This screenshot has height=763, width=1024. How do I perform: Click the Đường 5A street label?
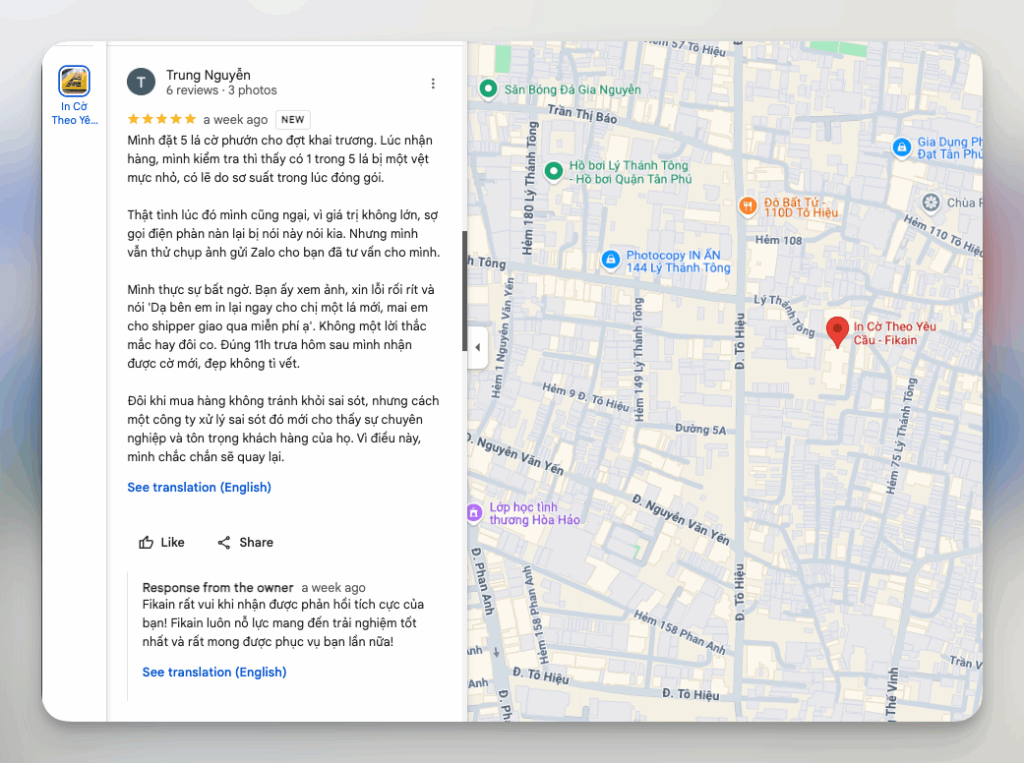point(700,429)
